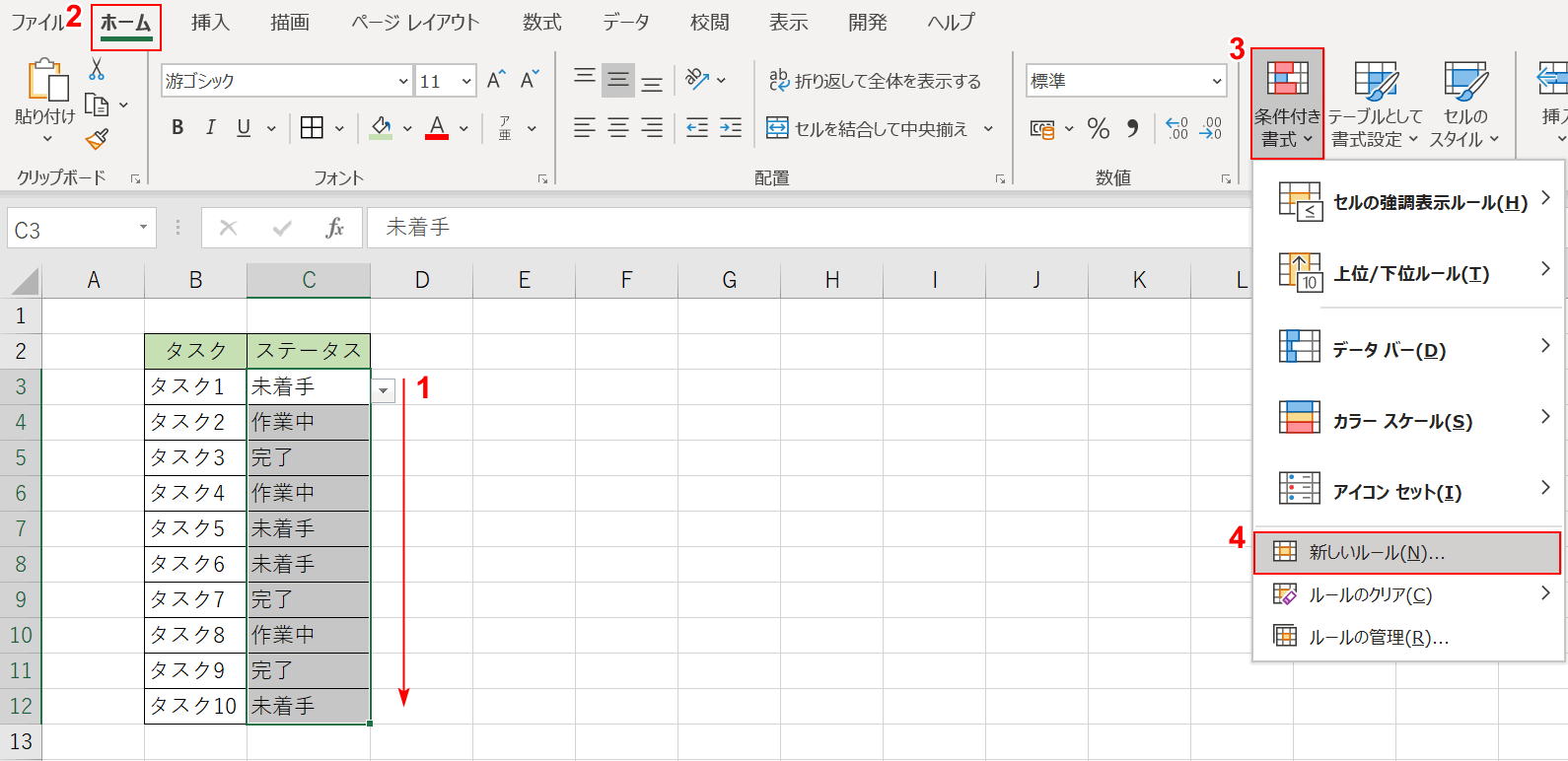Click the accounting number format icon

1042,128
